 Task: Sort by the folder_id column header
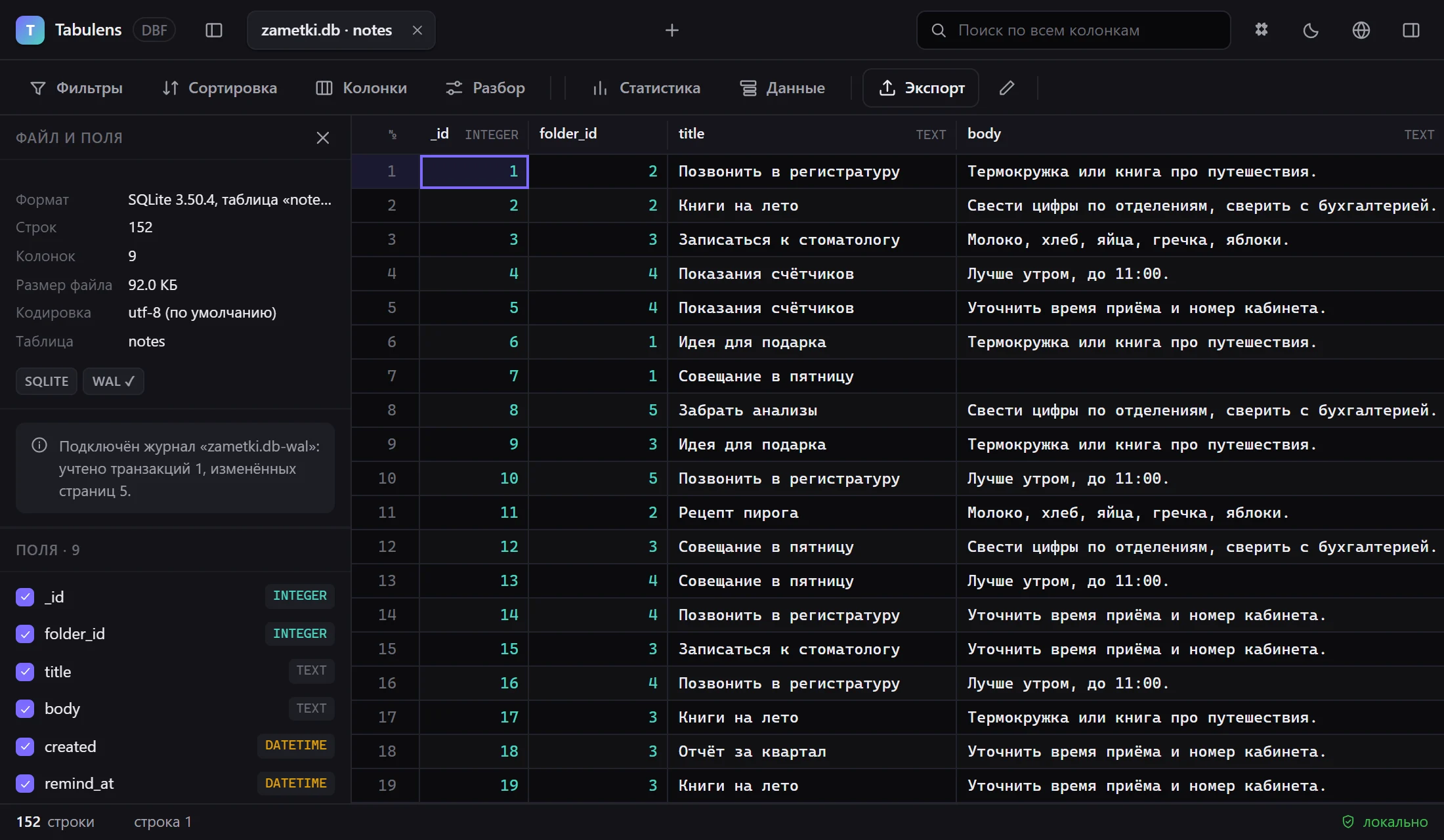(x=598, y=134)
